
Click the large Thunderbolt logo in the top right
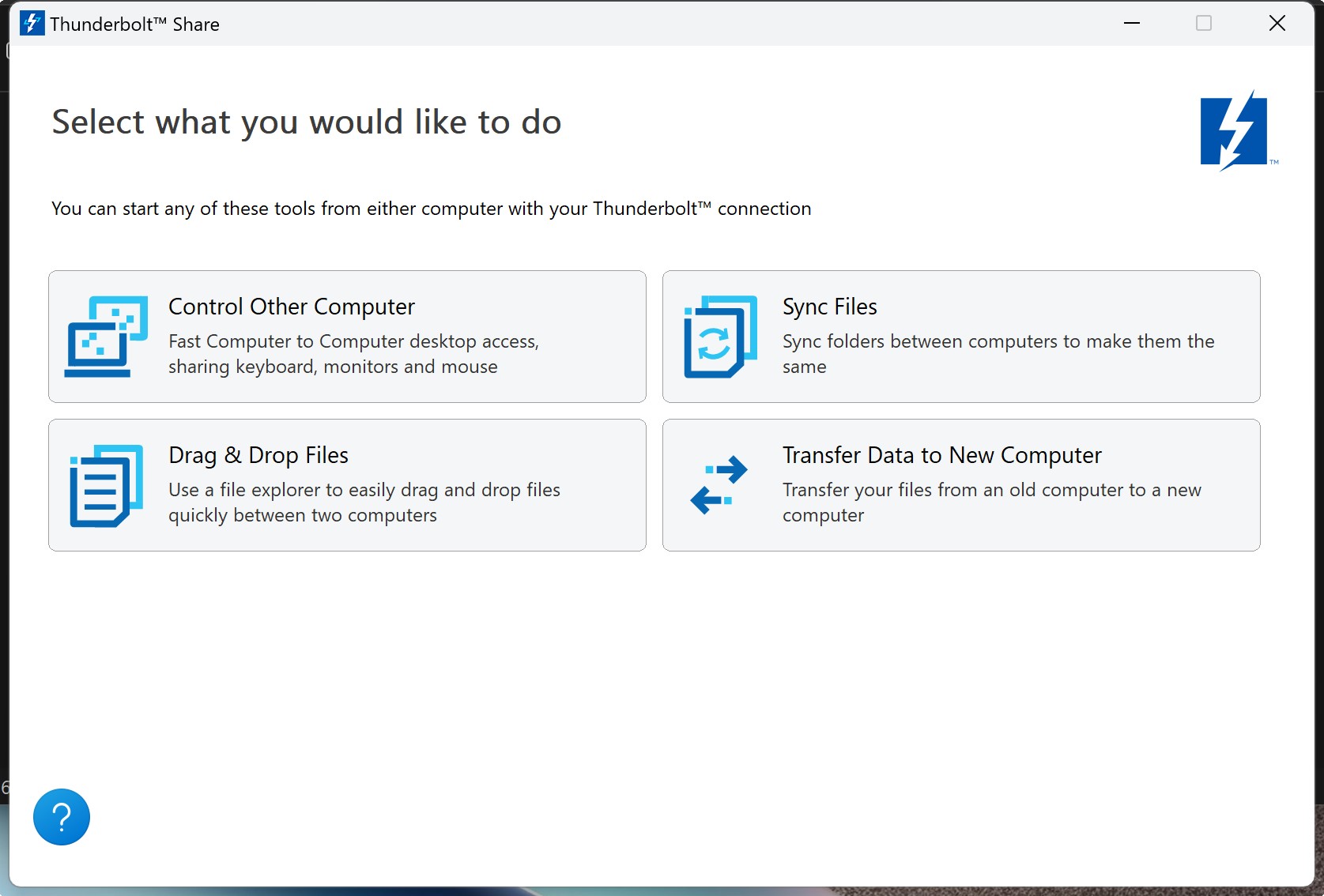pos(1238,130)
